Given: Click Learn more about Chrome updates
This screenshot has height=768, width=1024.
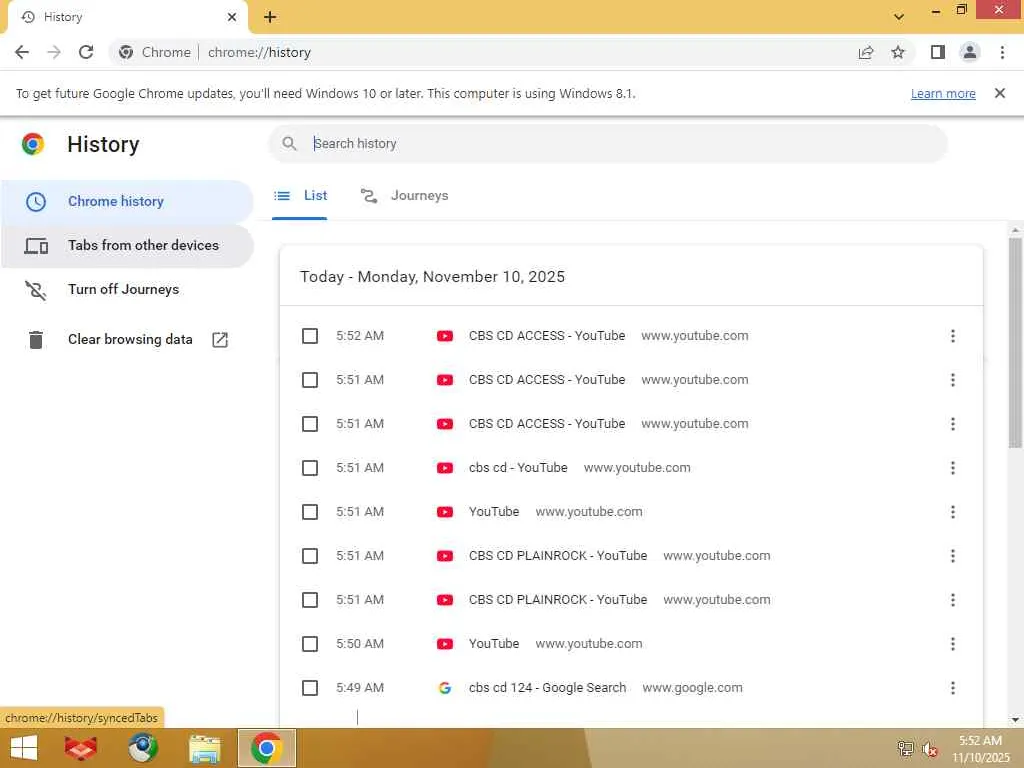Looking at the screenshot, I should click(x=943, y=94).
